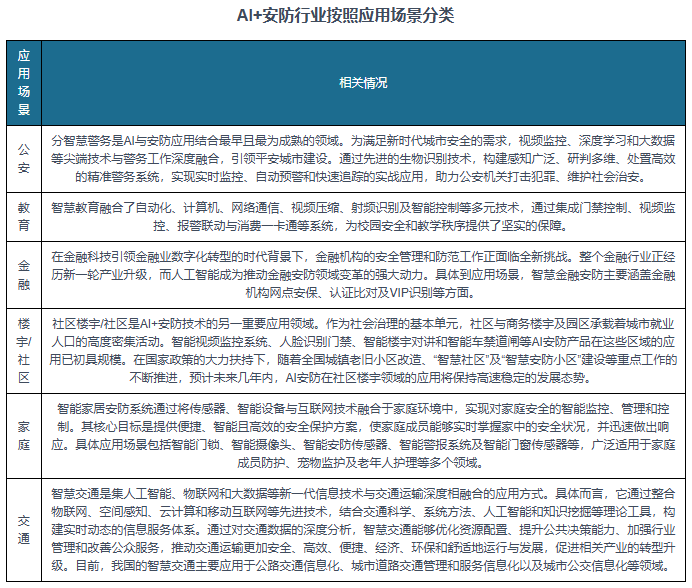Click the 家庭 description about 智能家居安防系统
Viewport: 692px width, 588px height.
[363, 435]
